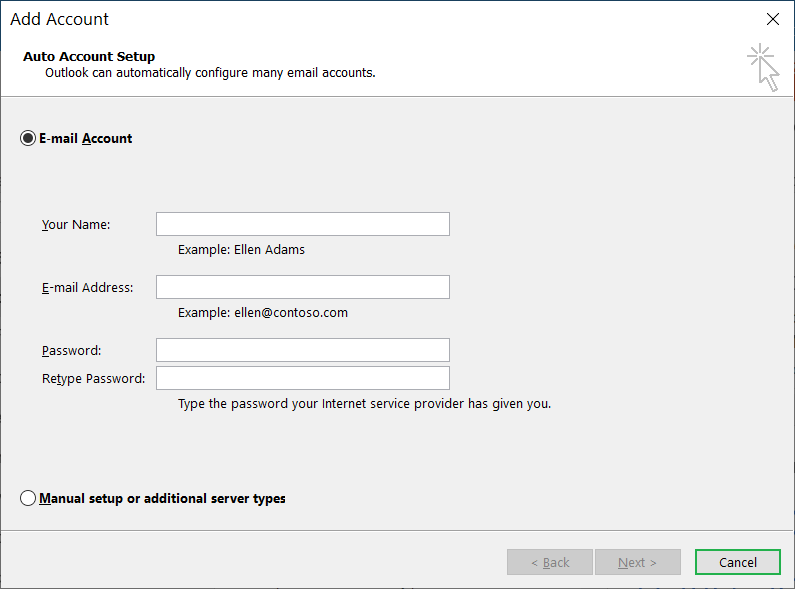This screenshot has height=589, width=795.
Task: Click the 'Example: Ellen Adams' hint text
Action: coord(241,249)
